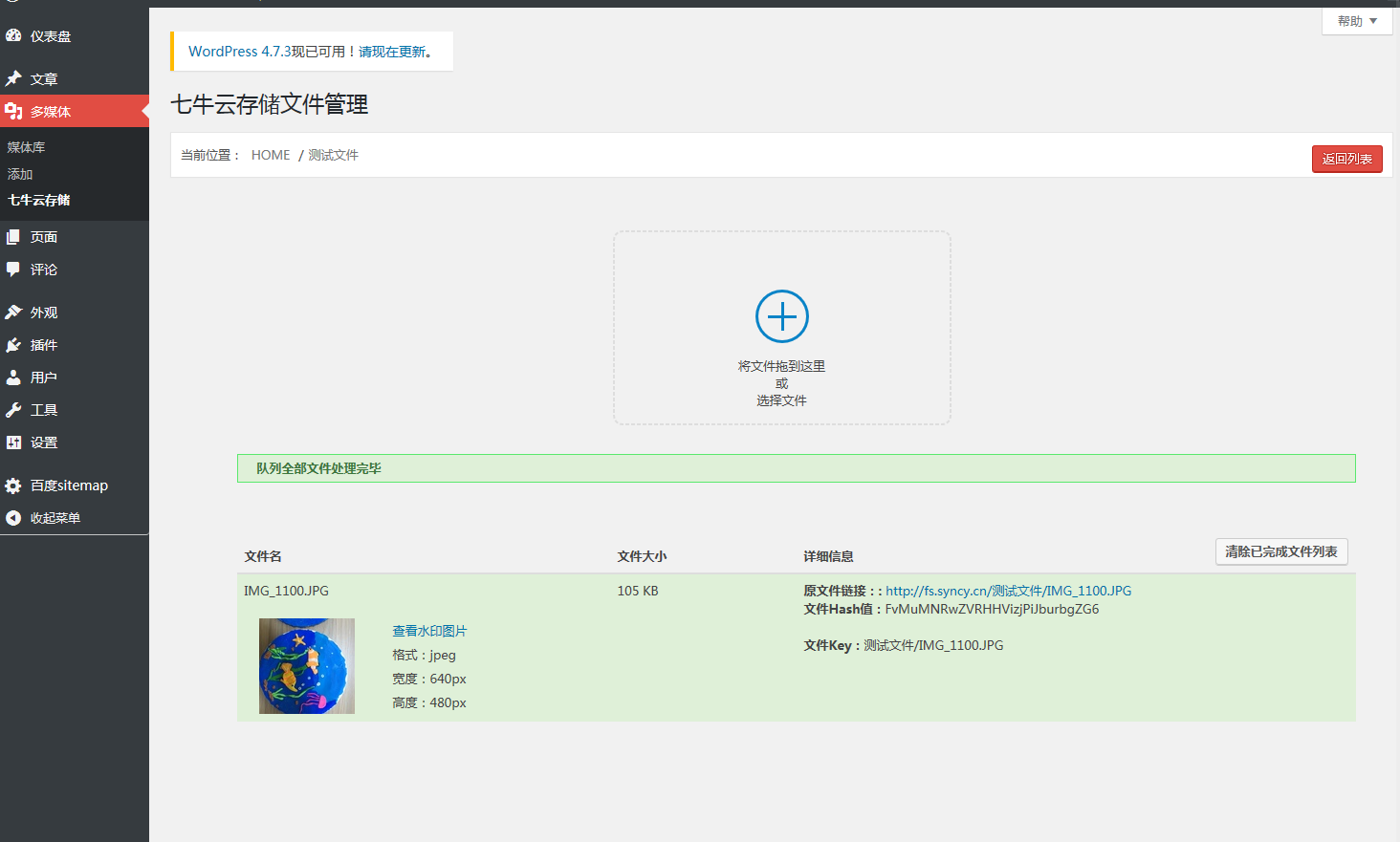Image resolution: width=1400 pixels, height=842 pixels.
Task: Open the 外观 menu
Action: tap(75, 313)
